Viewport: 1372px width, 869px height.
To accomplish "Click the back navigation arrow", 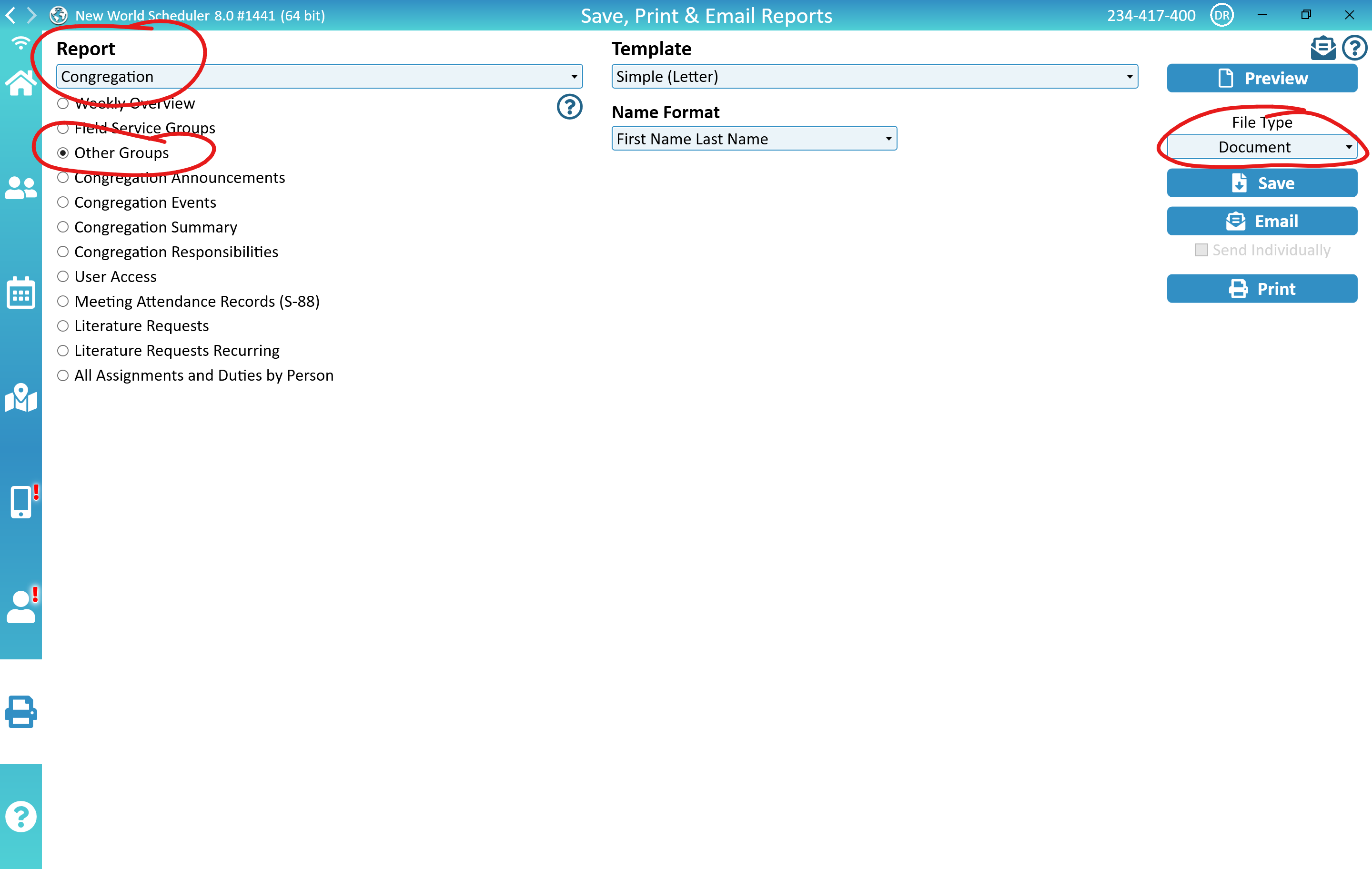I will (10, 15).
